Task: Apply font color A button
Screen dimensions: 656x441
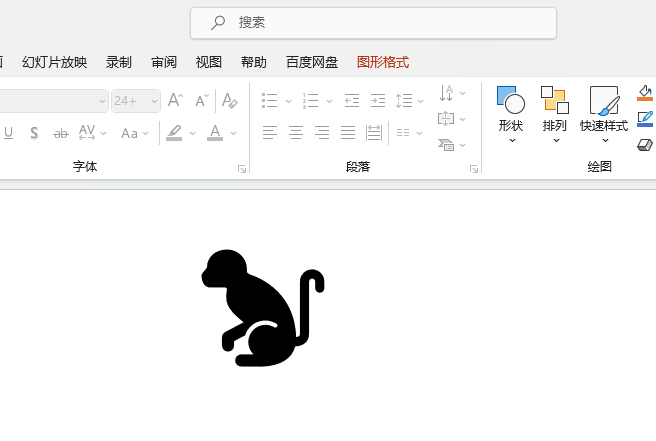Action: [x=215, y=133]
